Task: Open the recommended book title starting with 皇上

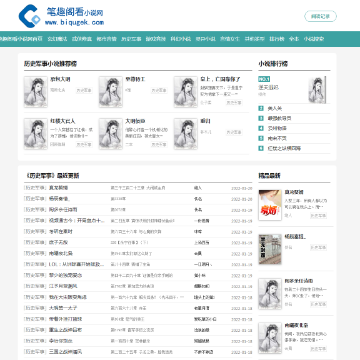Action: [220, 79]
